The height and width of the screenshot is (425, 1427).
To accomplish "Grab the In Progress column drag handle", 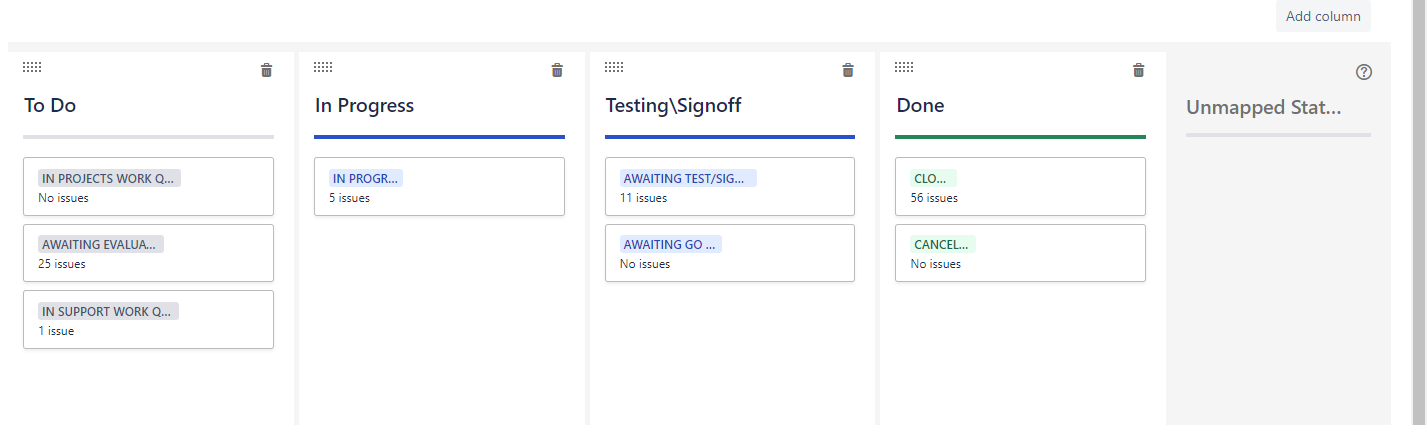I will [x=323, y=67].
